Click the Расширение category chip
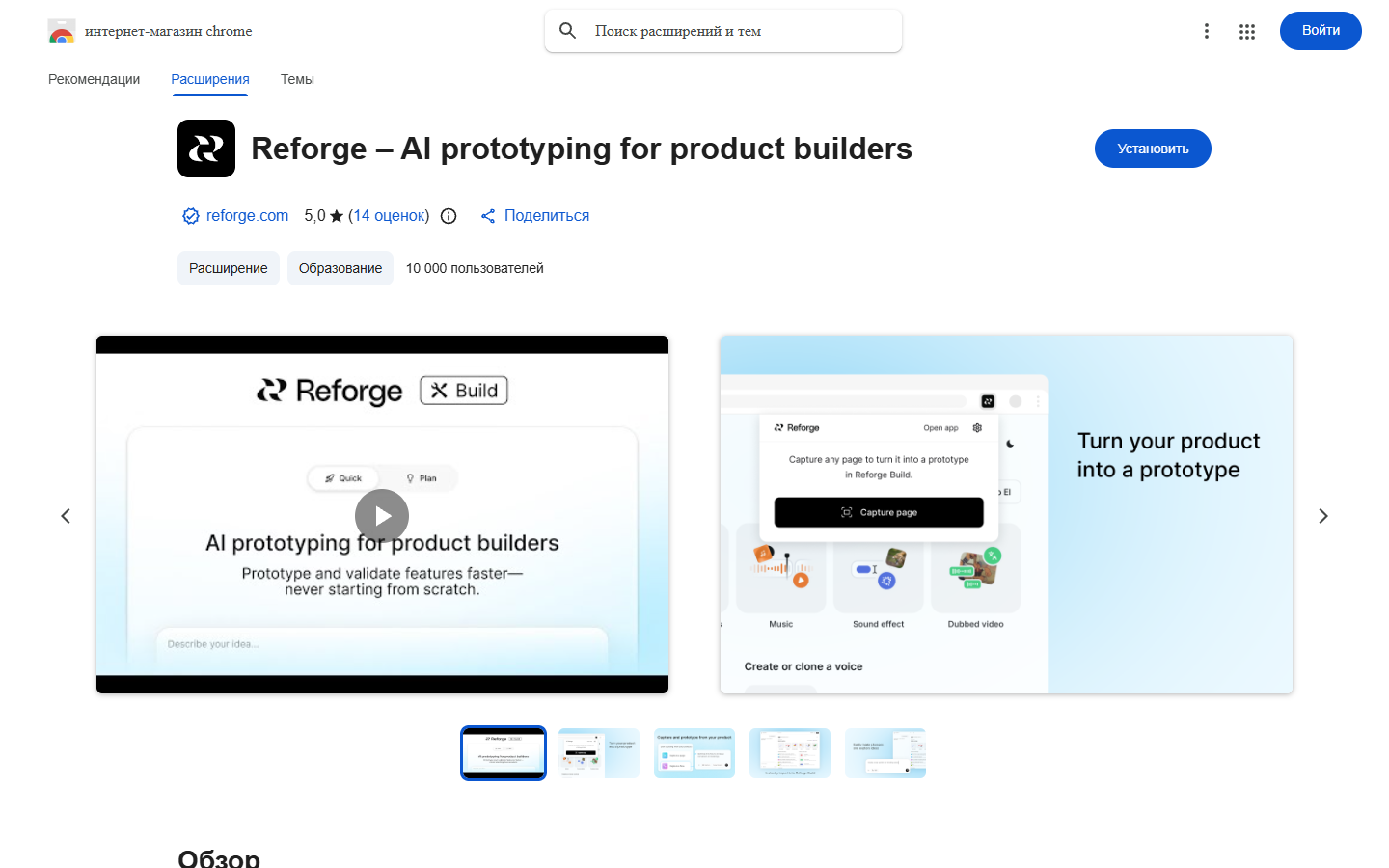This screenshot has height=868, width=1389. (229, 268)
